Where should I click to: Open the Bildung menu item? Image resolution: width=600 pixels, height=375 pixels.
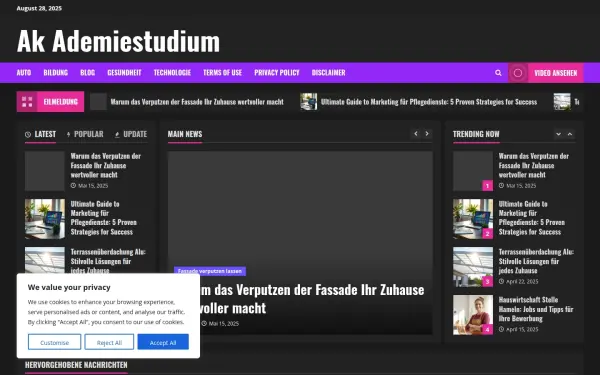pos(55,73)
